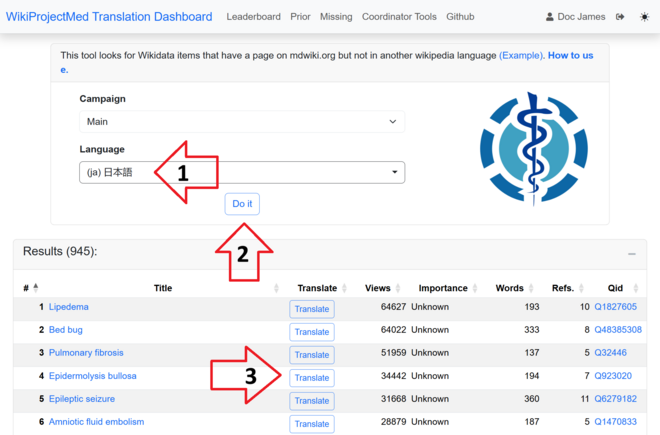Sort by the Translate column header

317,288
